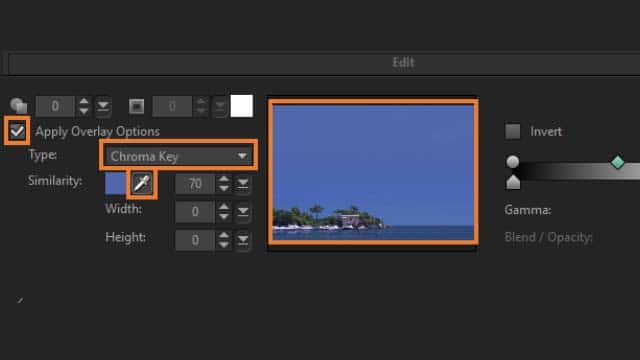Click the white border color swatch
This screenshot has height=360, width=640.
click(x=242, y=106)
